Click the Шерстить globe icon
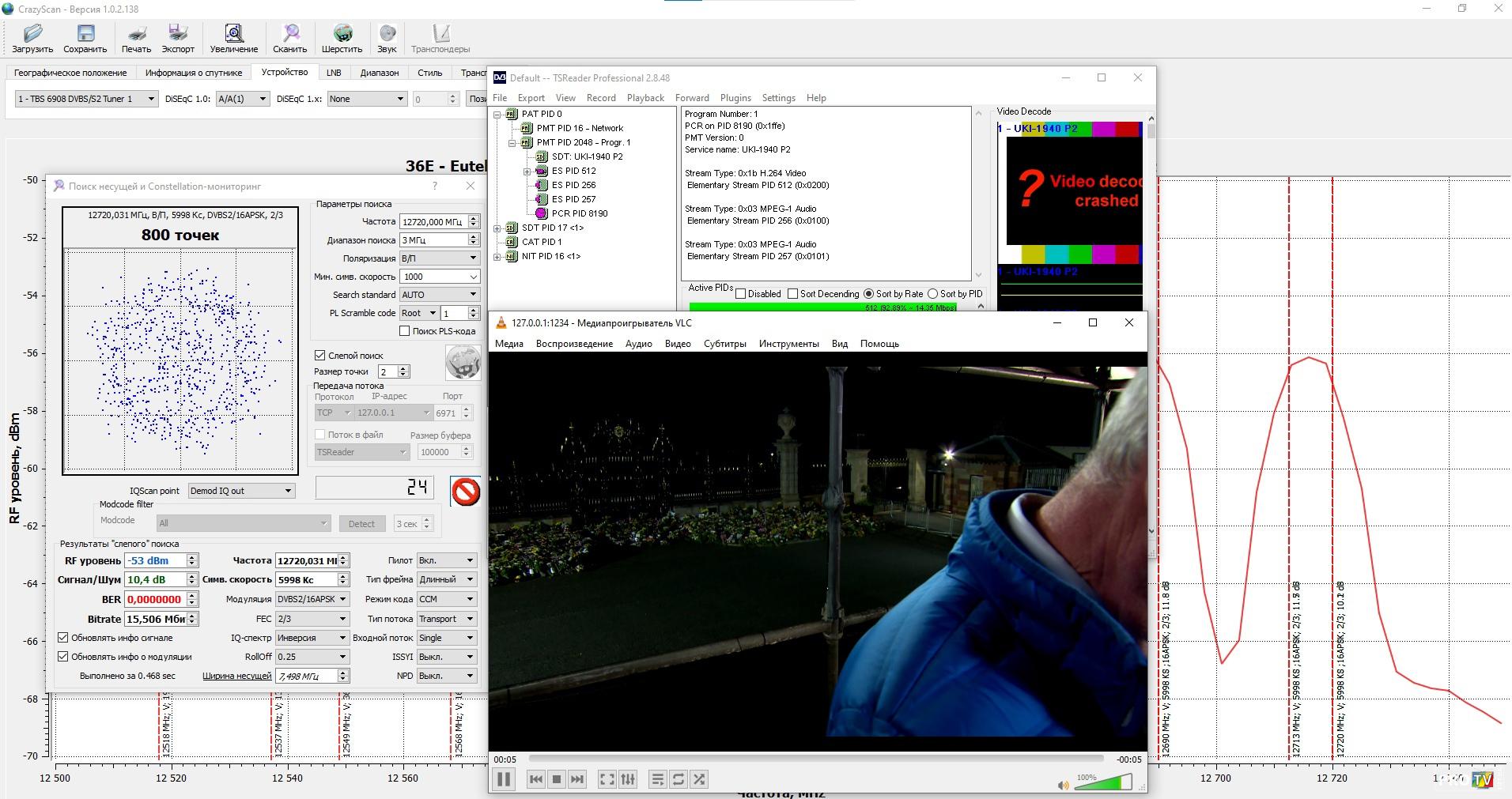 (342, 33)
